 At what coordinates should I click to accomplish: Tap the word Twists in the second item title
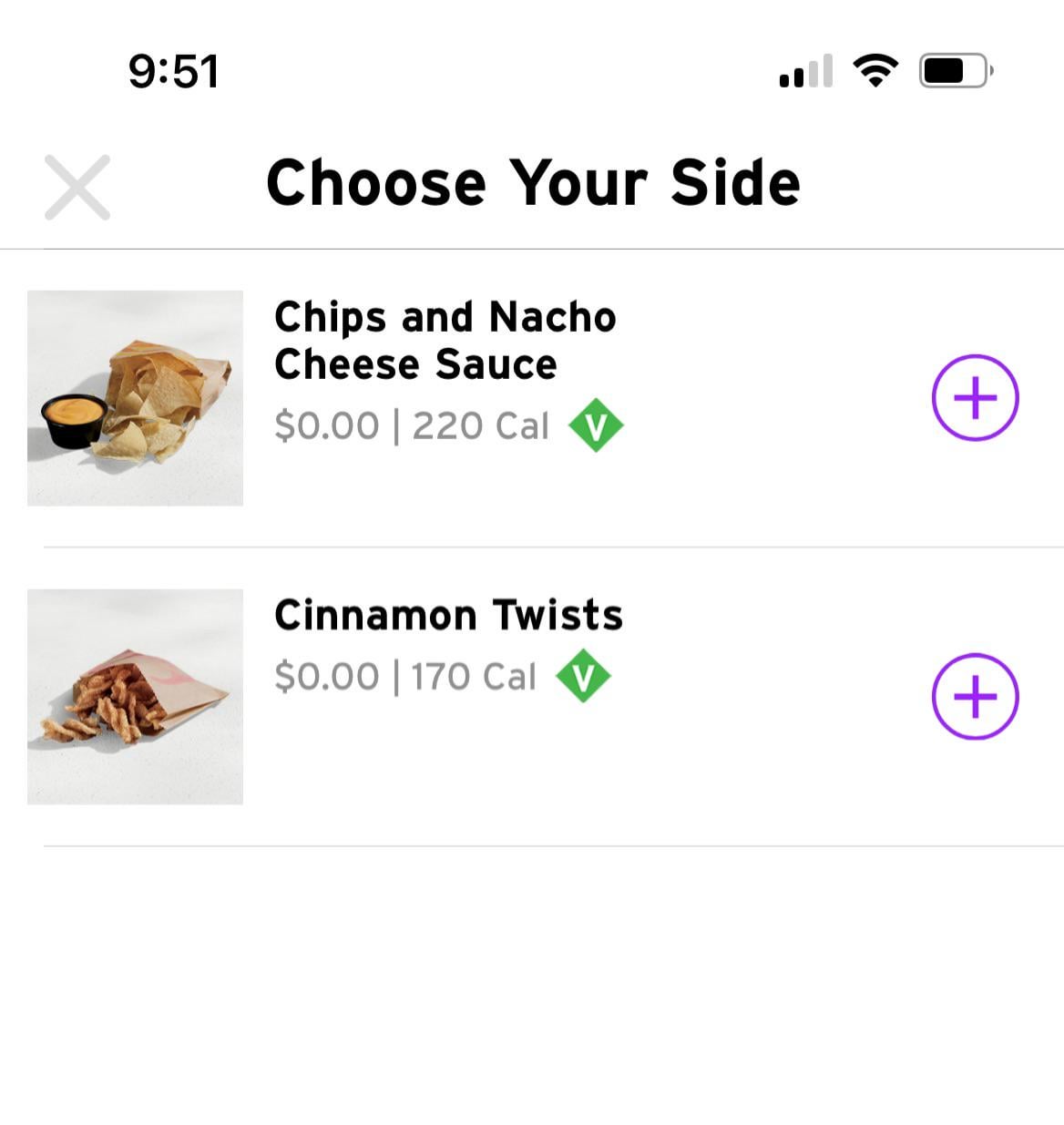coord(558,615)
